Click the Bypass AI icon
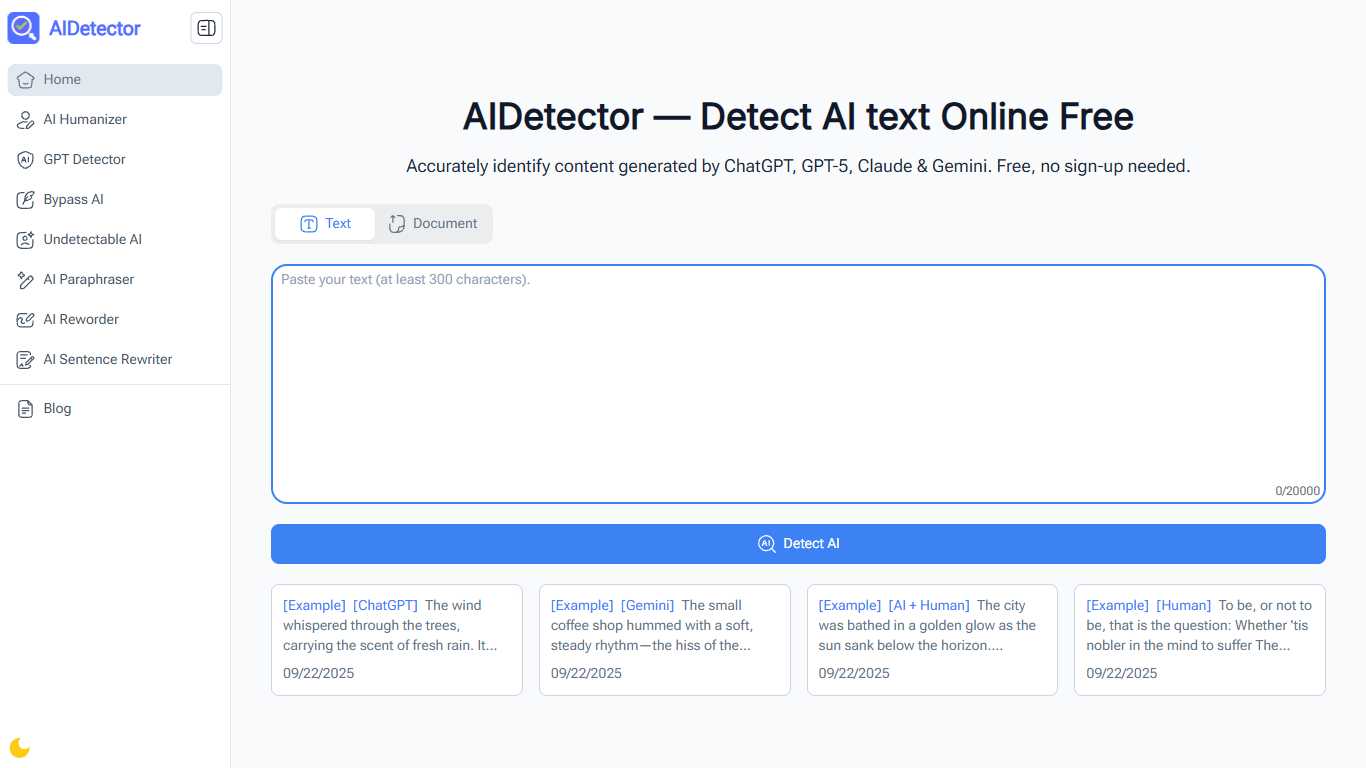1366x768 pixels. [x=25, y=199]
